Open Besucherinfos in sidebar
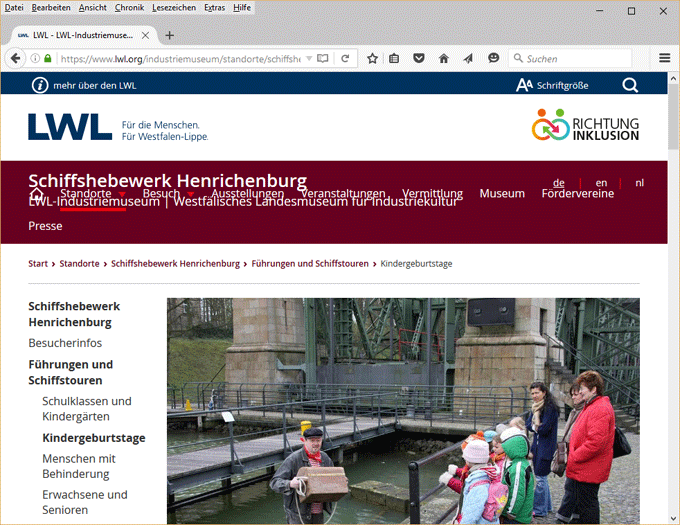Viewport: 680px width, 525px height. [x=65, y=343]
